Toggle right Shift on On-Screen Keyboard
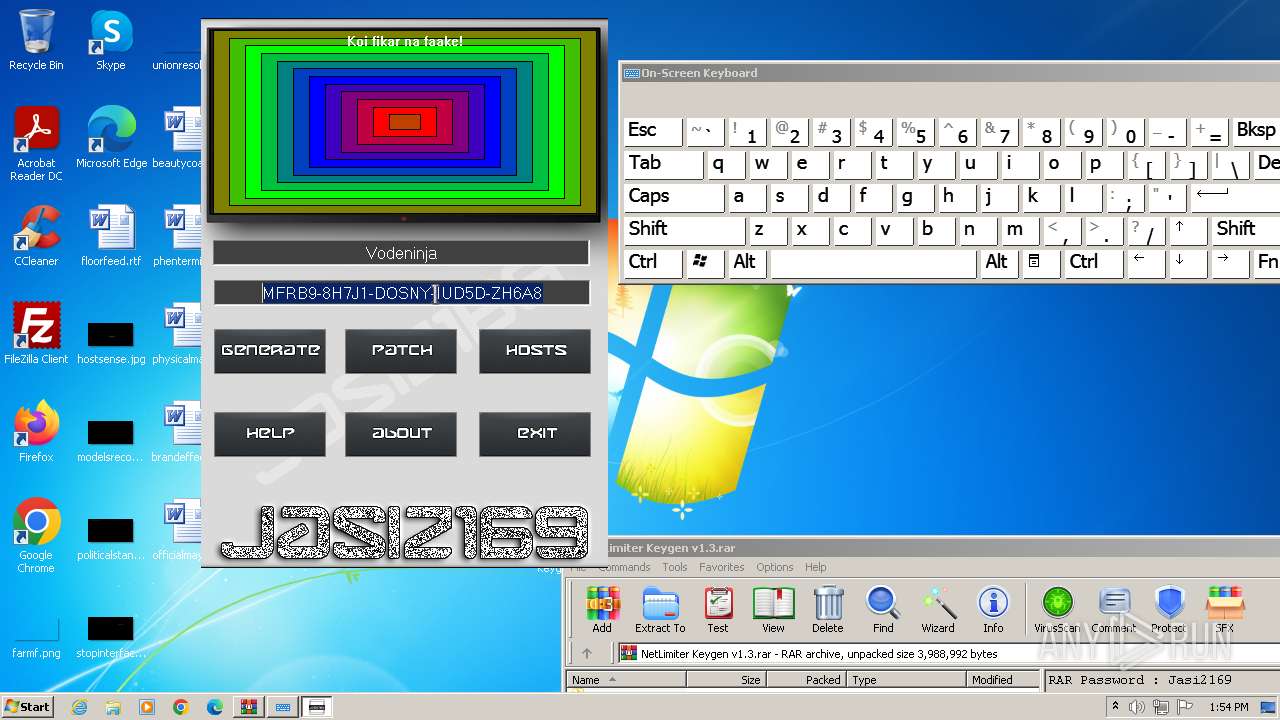The height and width of the screenshot is (720, 1280). point(1245,230)
